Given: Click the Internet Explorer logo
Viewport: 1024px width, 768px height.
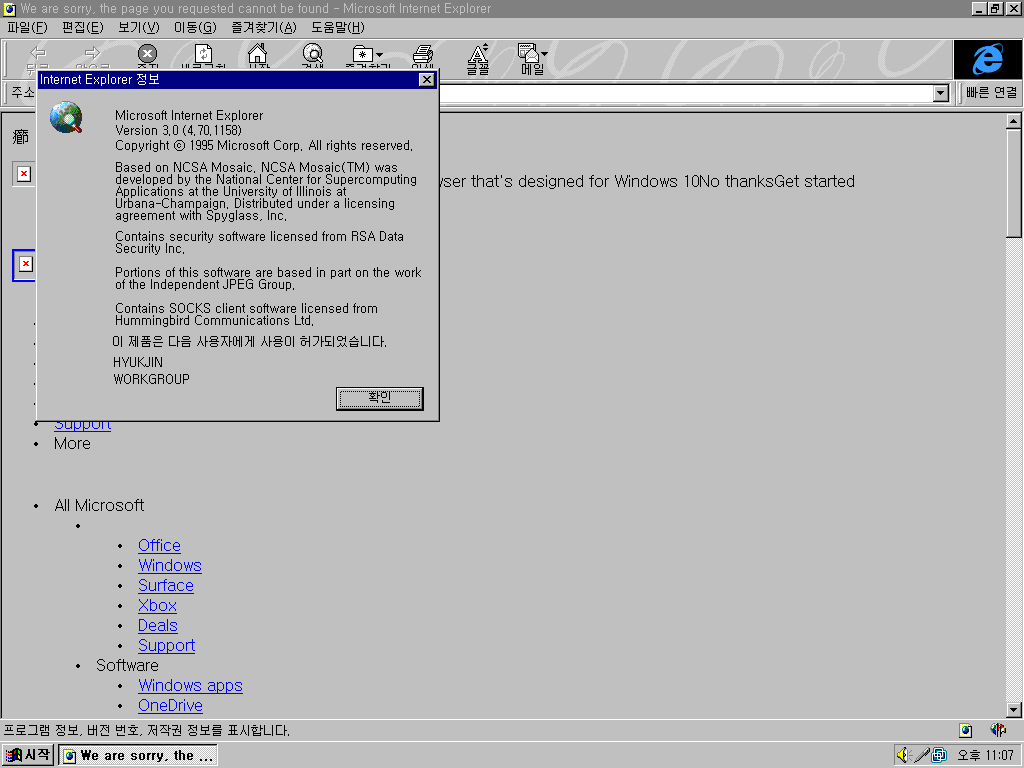Looking at the screenshot, I should (987, 59).
